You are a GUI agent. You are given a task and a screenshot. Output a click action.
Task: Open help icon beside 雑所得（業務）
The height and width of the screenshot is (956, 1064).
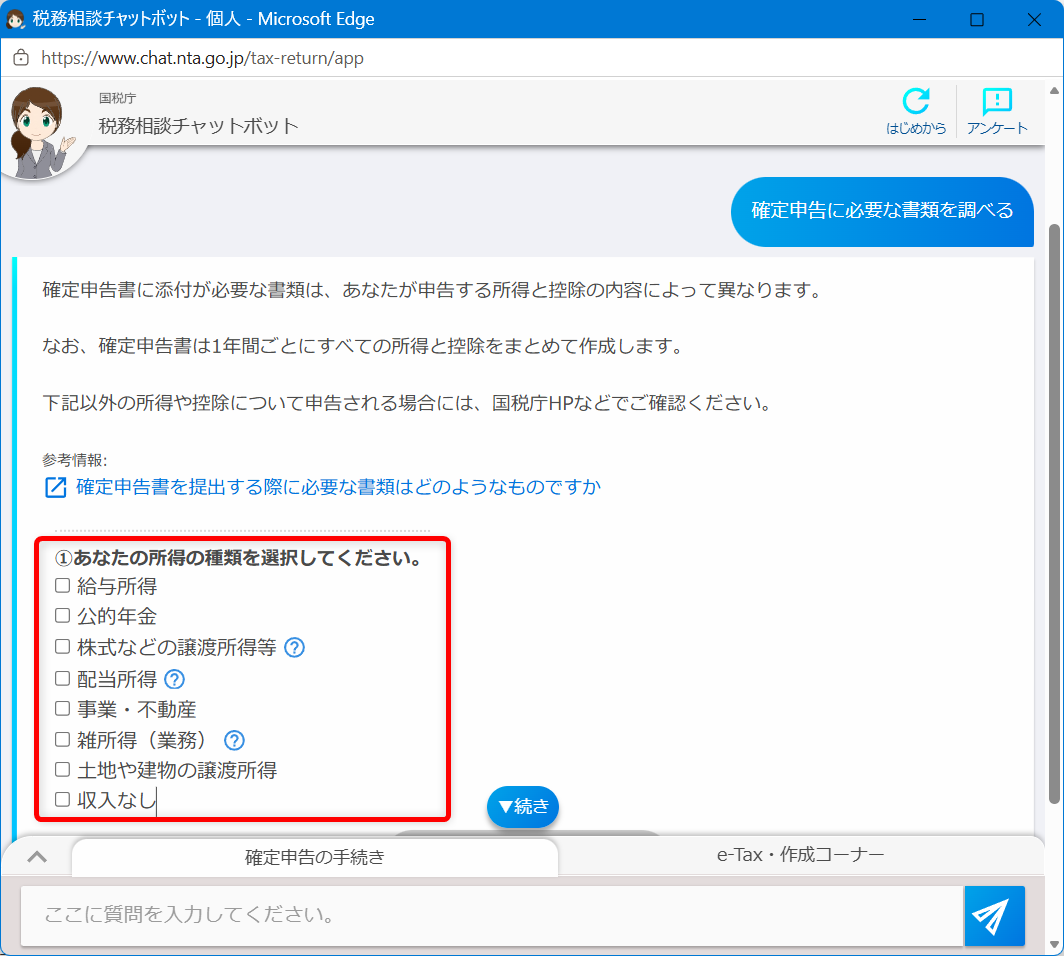coord(234,740)
